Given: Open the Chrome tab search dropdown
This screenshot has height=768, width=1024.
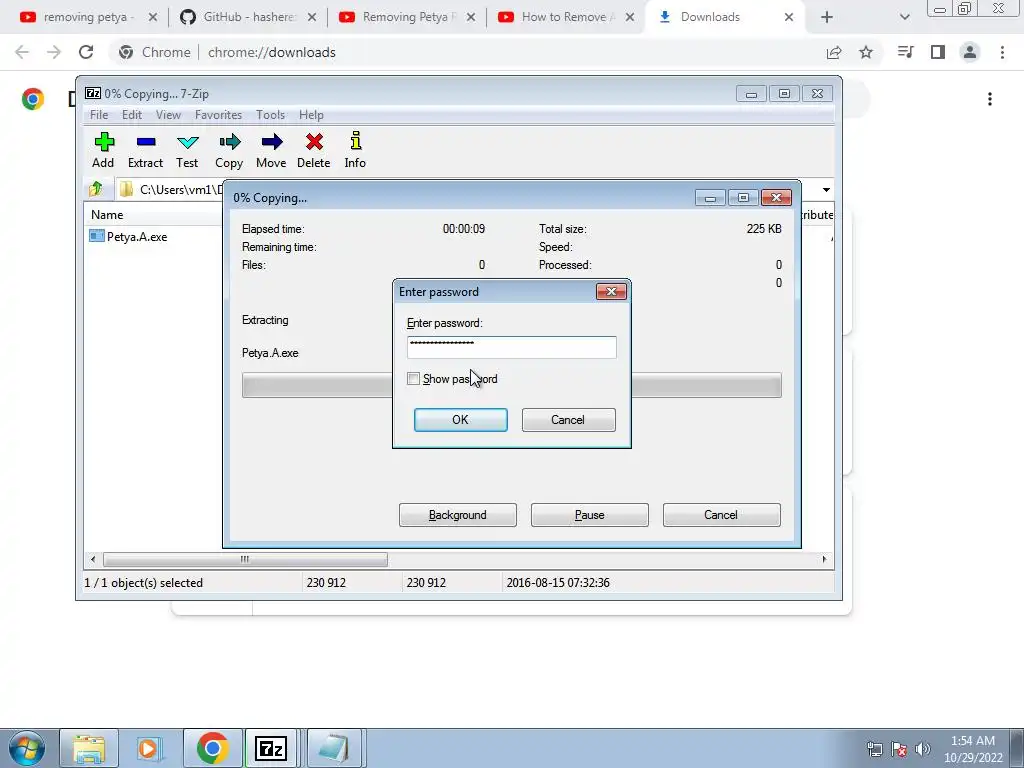Looking at the screenshot, I should (x=904, y=17).
